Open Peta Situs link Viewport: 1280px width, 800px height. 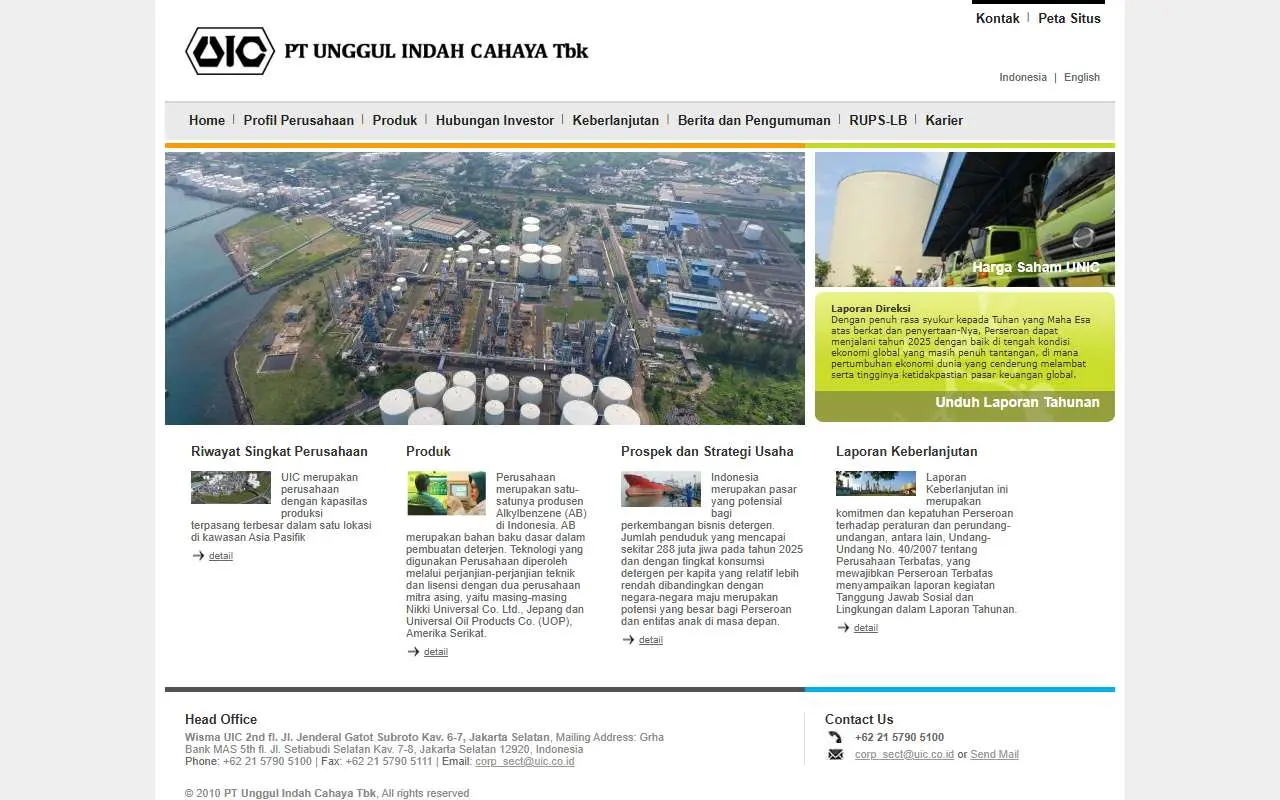pyautogui.click(x=1069, y=18)
